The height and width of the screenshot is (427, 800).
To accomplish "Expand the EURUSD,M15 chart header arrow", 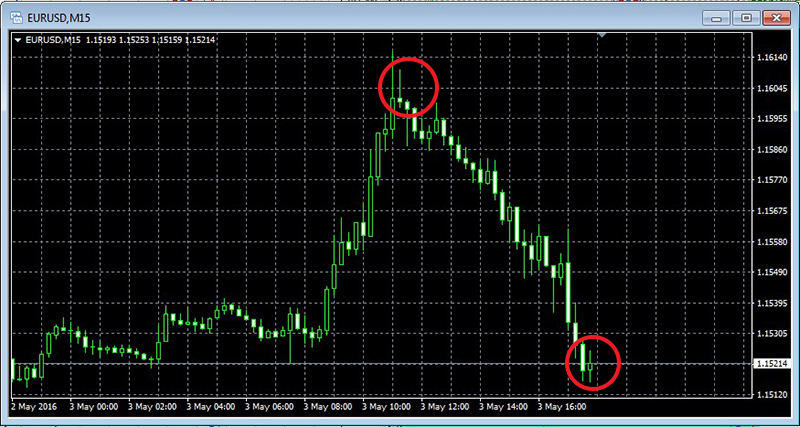I will click(x=19, y=40).
